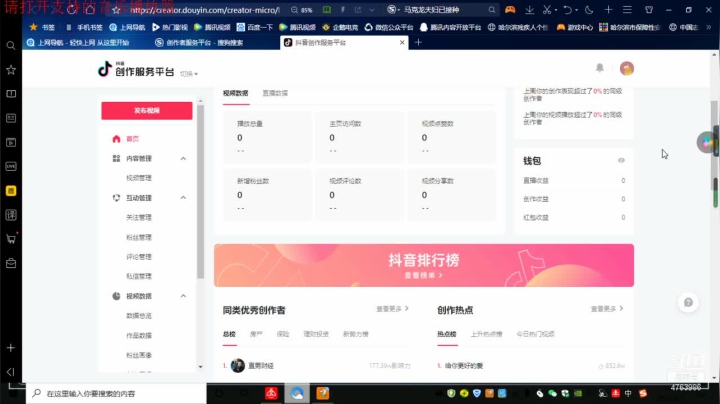Open 私信管理 in the left menu

tap(139, 276)
